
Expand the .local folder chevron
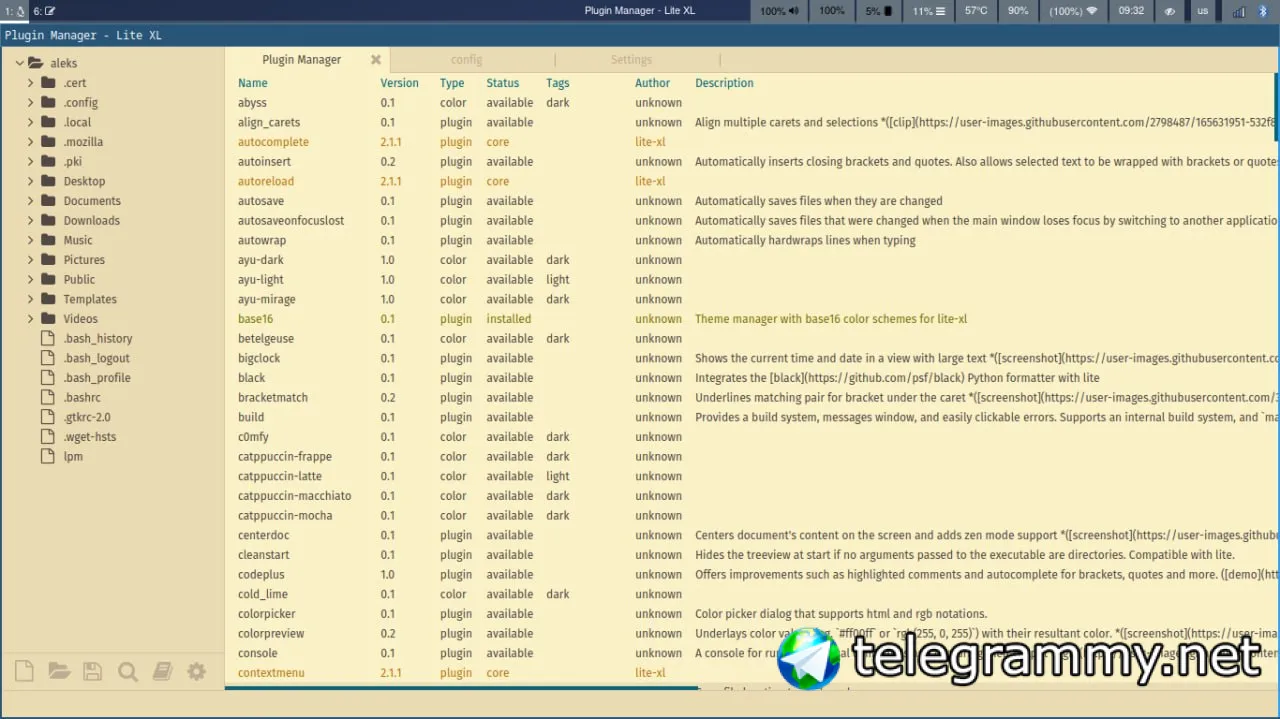pyautogui.click(x=31, y=122)
